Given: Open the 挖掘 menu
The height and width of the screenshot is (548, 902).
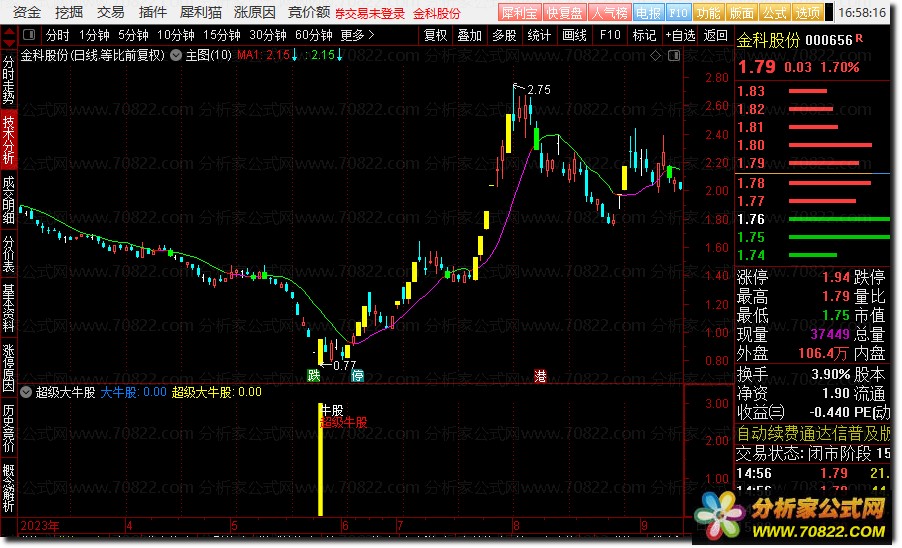Looking at the screenshot, I should click(x=68, y=12).
